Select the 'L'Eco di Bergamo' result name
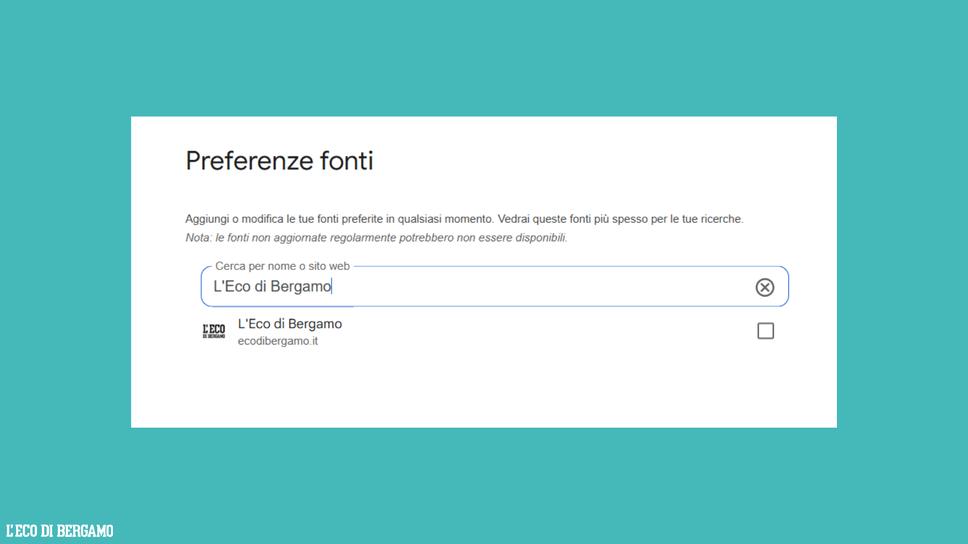Screen dimensions: 968x544 click(x=290, y=324)
